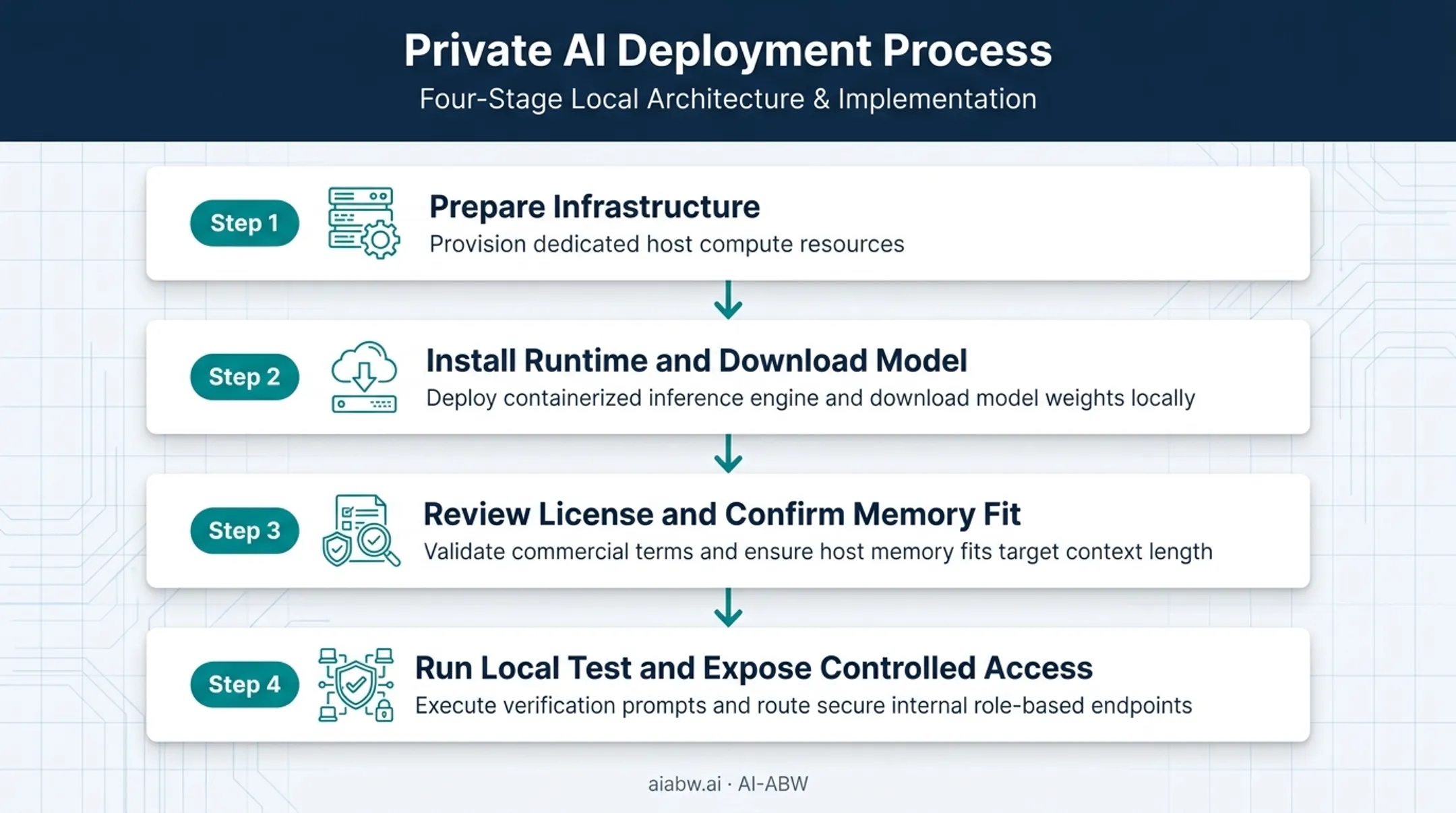The image size is (1456, 813).
Task: Select the Step 4 badge
Action: coord(244,684)
